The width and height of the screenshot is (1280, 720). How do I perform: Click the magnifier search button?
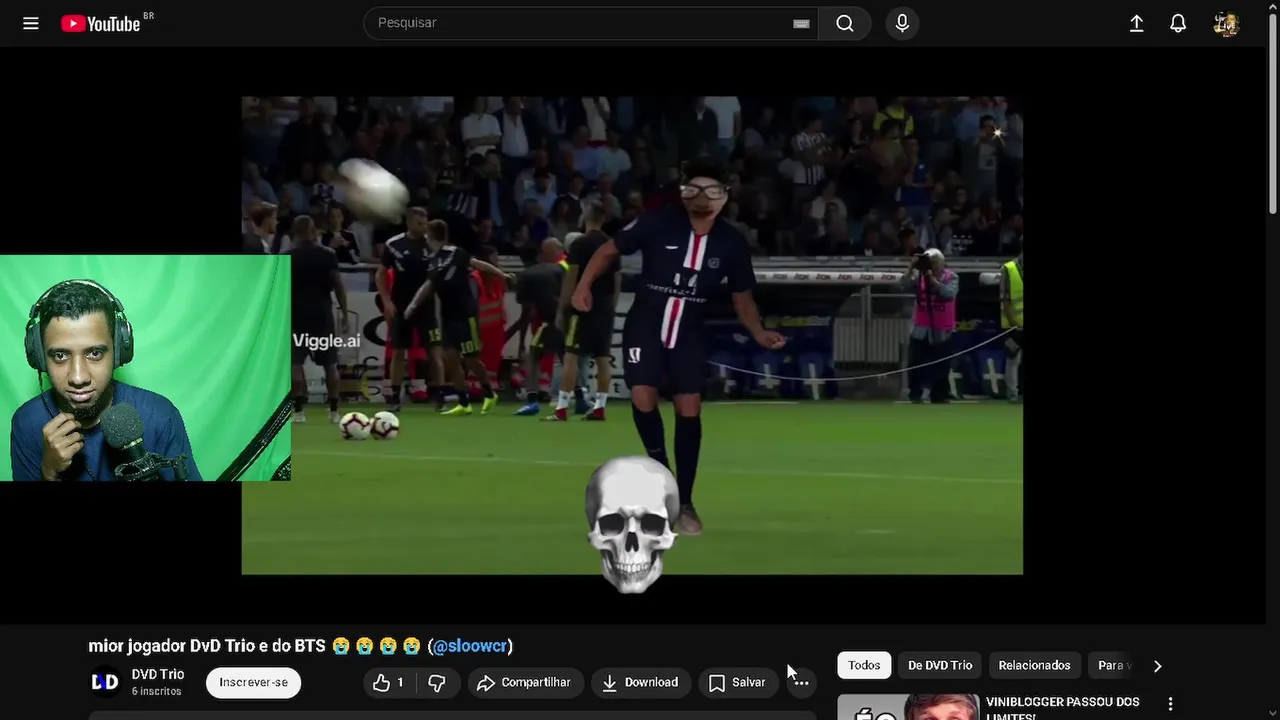(845, 23)
